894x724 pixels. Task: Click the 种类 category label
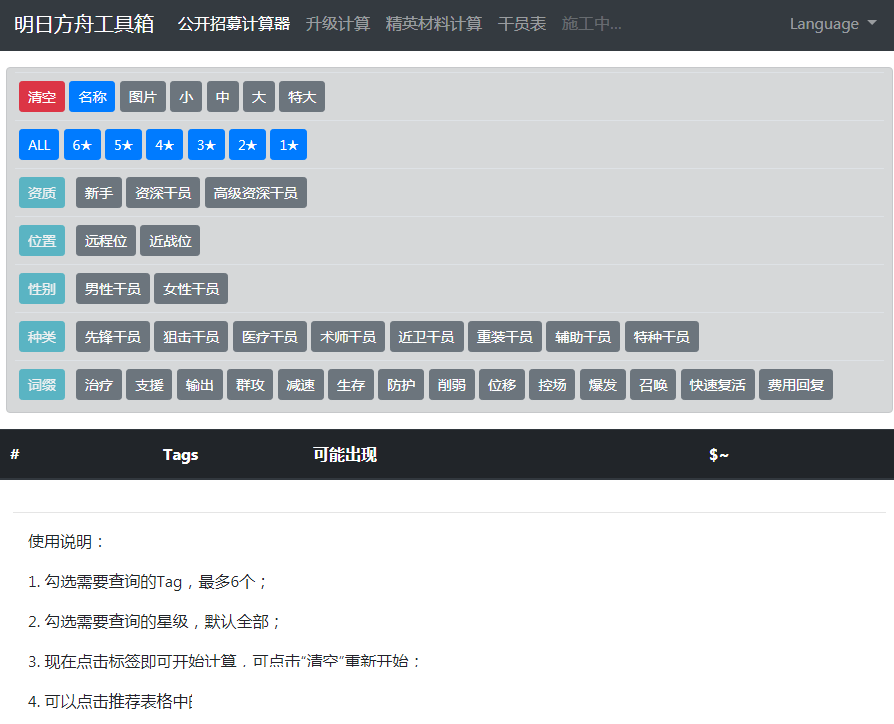tap(42, 336)
